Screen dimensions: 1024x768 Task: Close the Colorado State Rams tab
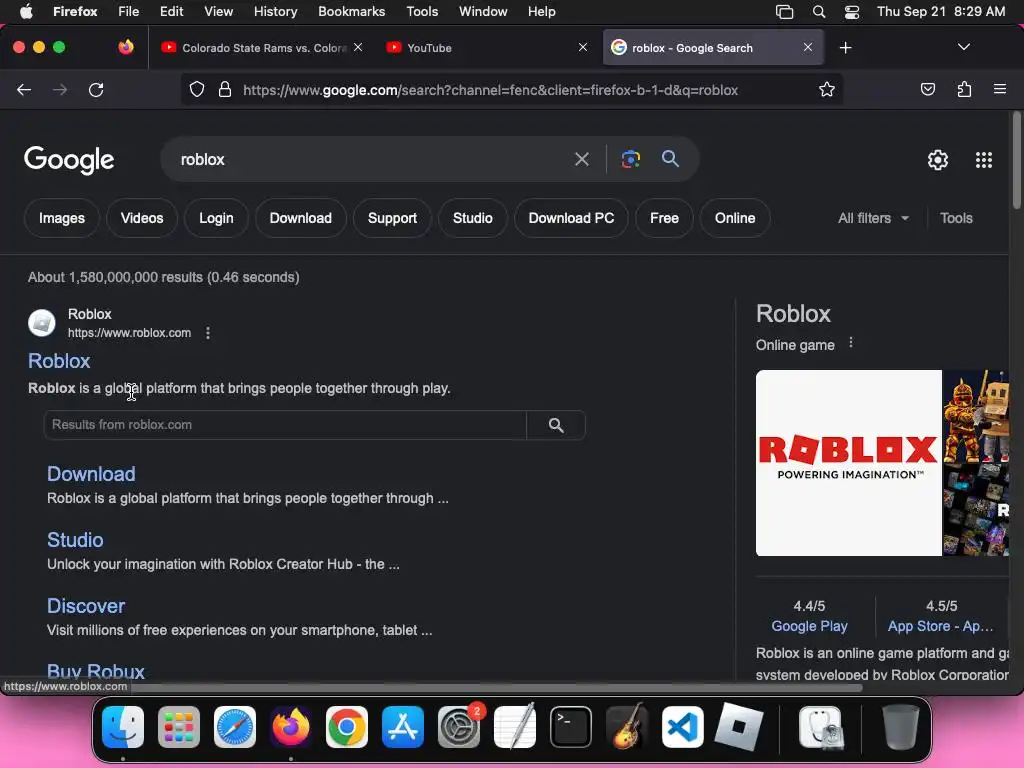(x=358, y=47)
